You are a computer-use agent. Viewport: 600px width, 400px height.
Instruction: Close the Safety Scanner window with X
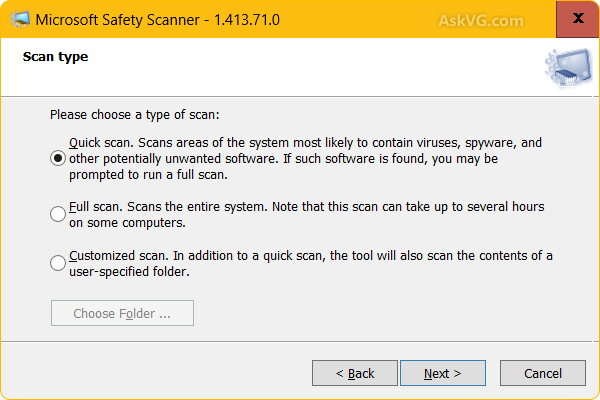click(578, 18)
